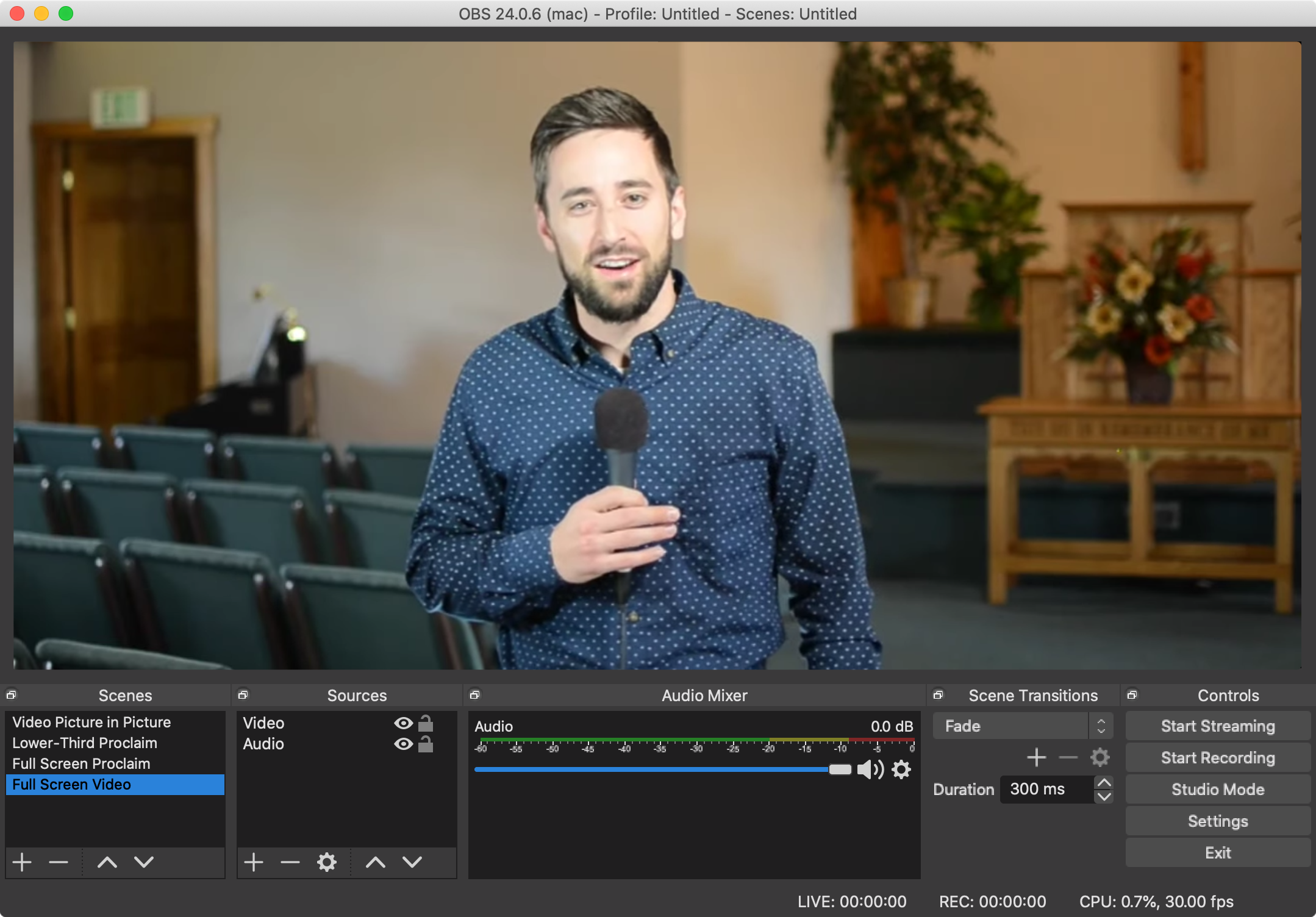Viewport: 1316px width, 917px height.
Task: Lock the Video source
Action: pyautogui.click(x=426, y=723)
